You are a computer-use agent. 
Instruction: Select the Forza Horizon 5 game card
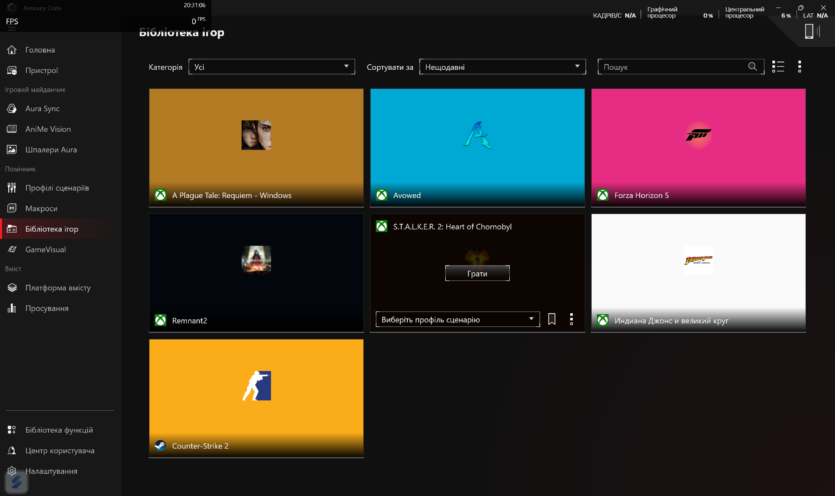698,148
